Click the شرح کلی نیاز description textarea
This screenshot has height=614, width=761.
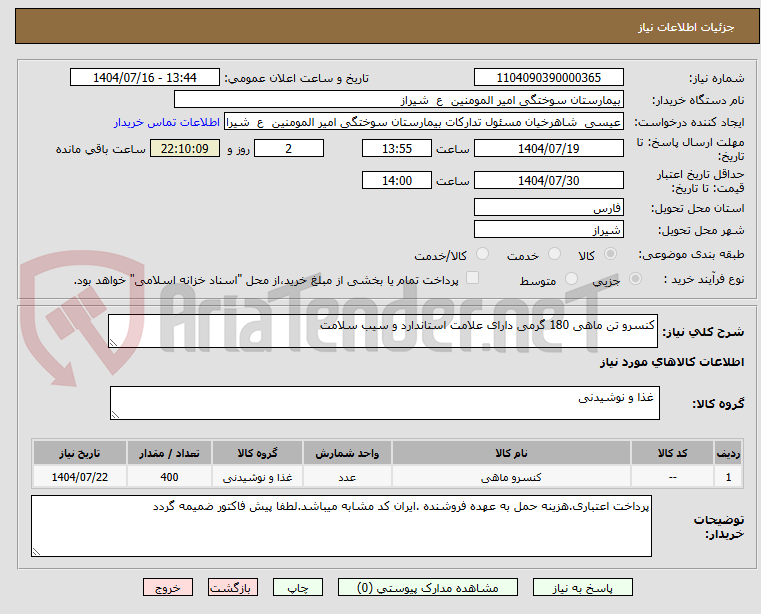coord(382,331)
